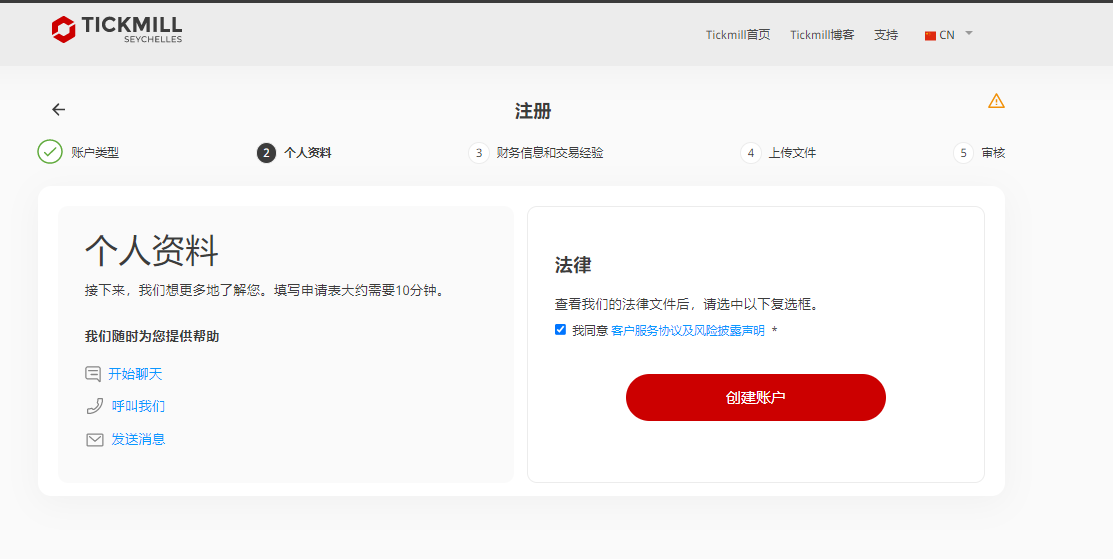
Task: Click the CN language label
Action: [x=947, y=35]
